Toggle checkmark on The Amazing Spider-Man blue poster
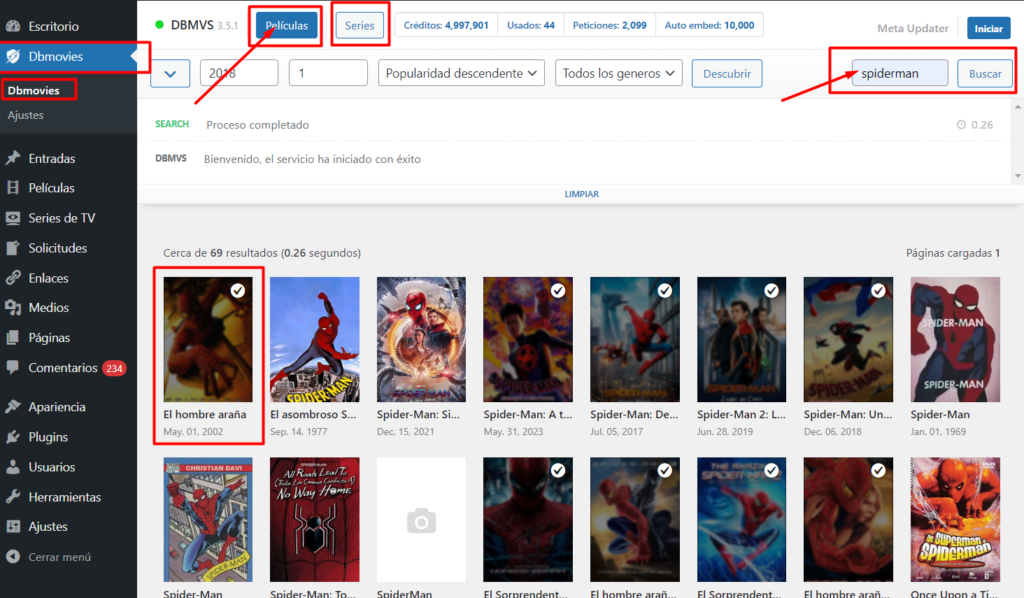This screenshot has height=598, width=1024. click(x=771, y=470)
